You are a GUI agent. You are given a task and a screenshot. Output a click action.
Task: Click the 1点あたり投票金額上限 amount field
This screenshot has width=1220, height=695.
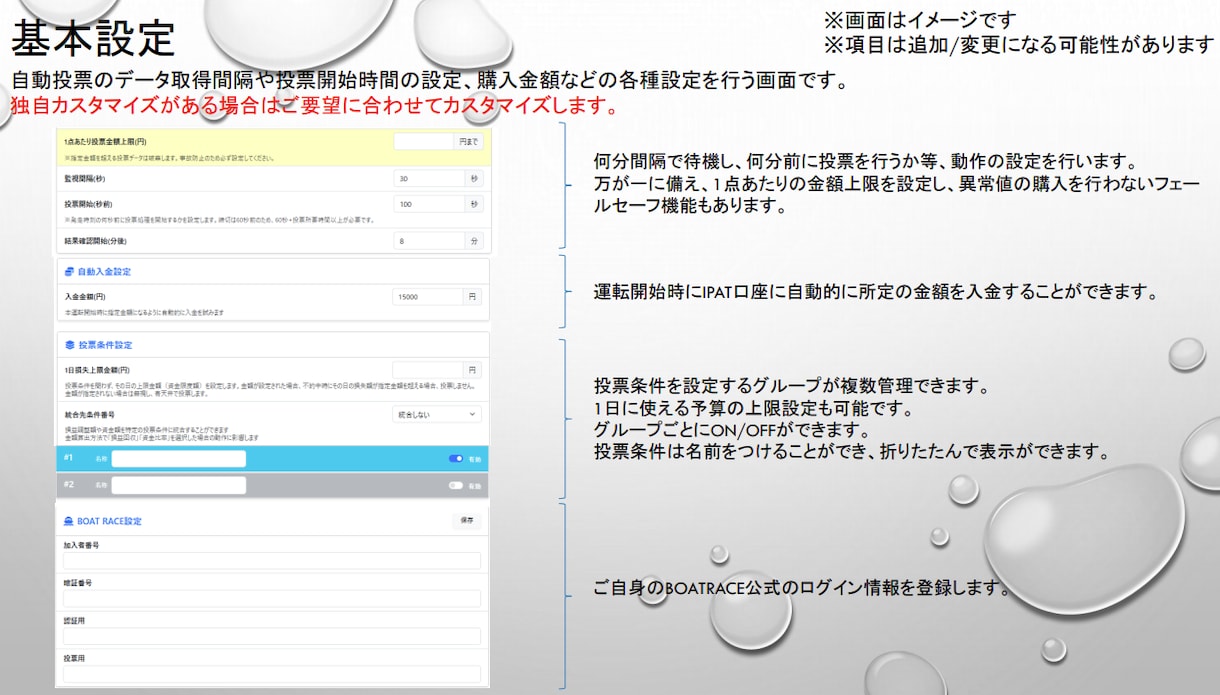coord(424,142)
